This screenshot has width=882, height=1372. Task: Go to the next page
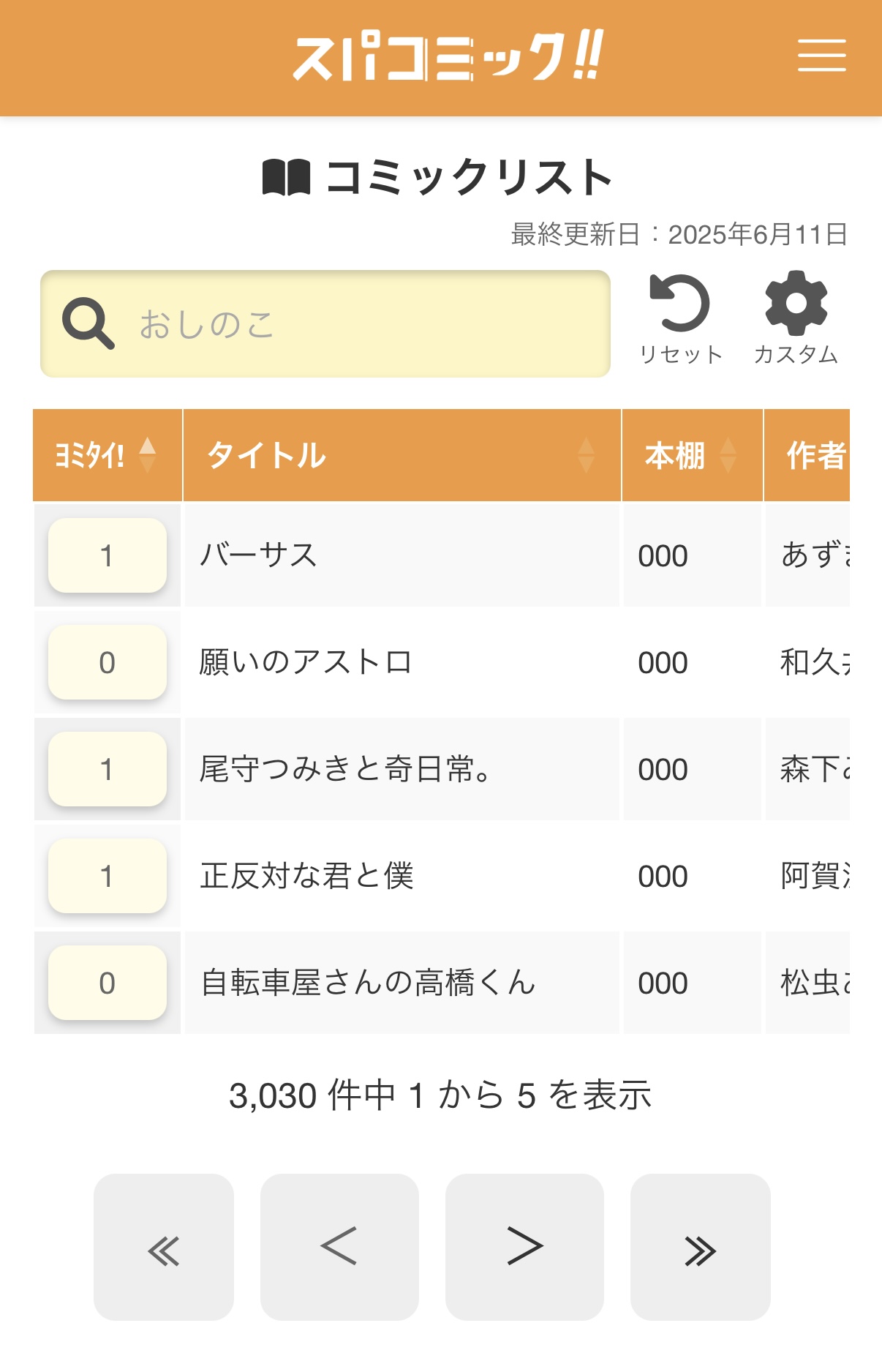point(524,1247)
